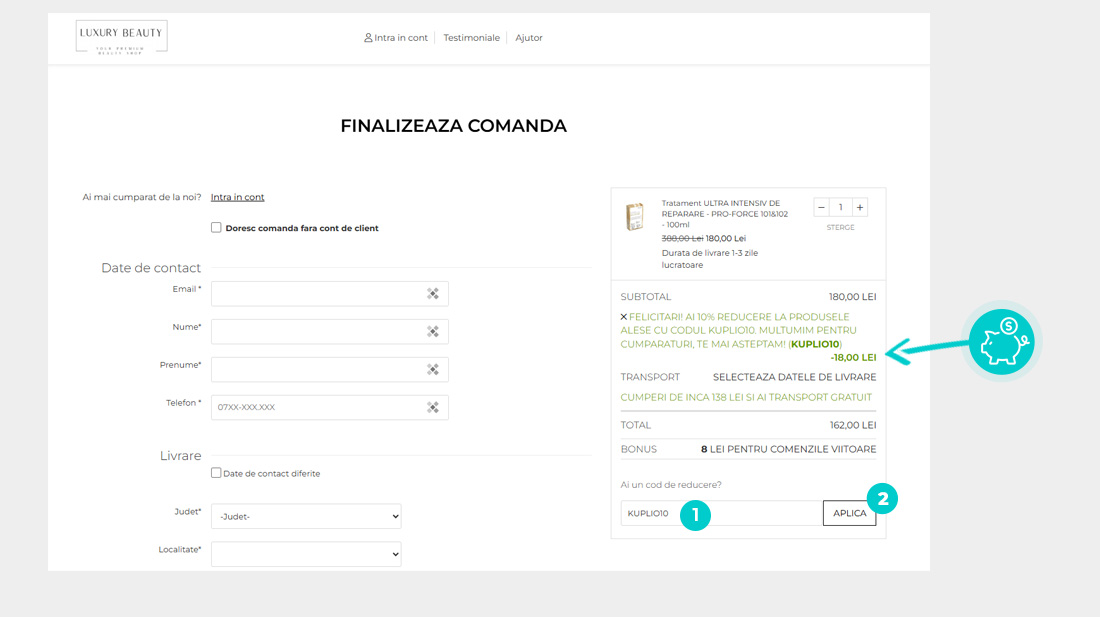Open Testimoniale from the top menu

coord(471,38)
